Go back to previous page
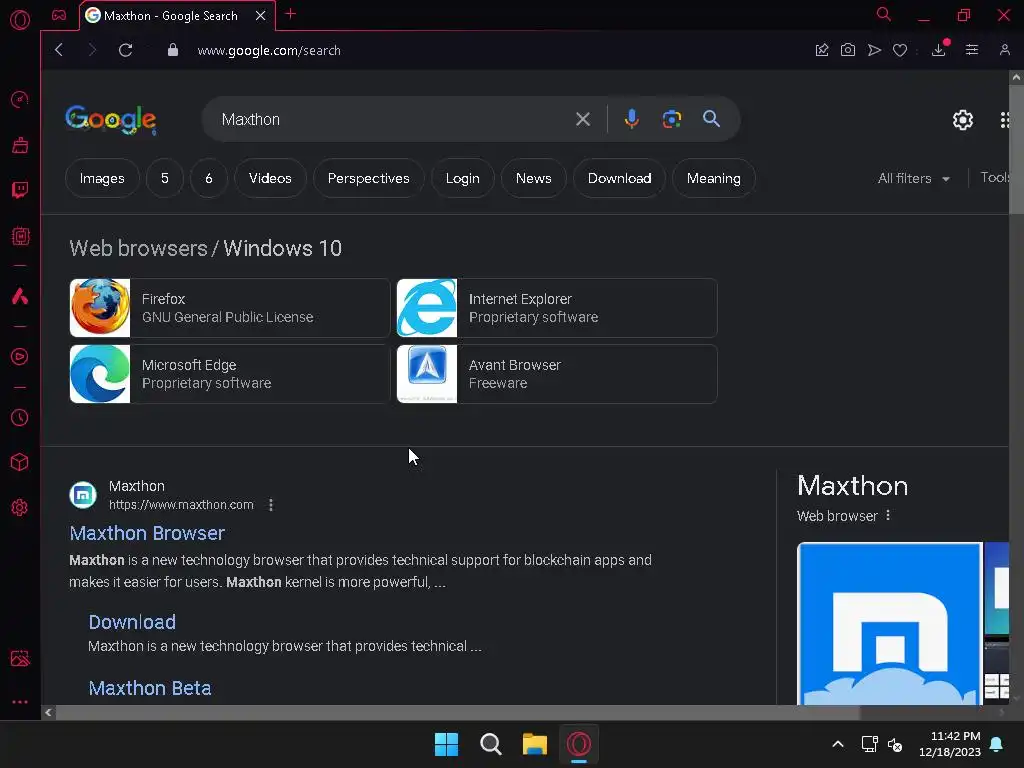The height and width of the screenshot is (768, 1024). pos(59,50)
